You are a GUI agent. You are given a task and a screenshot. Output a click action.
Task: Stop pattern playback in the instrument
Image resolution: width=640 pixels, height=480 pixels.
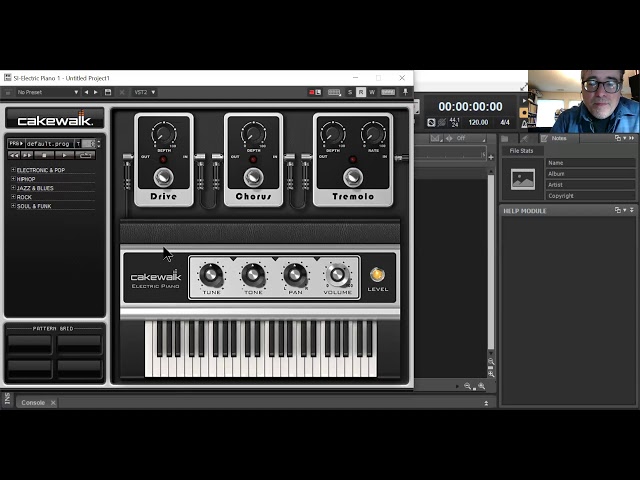coord(44,155)
